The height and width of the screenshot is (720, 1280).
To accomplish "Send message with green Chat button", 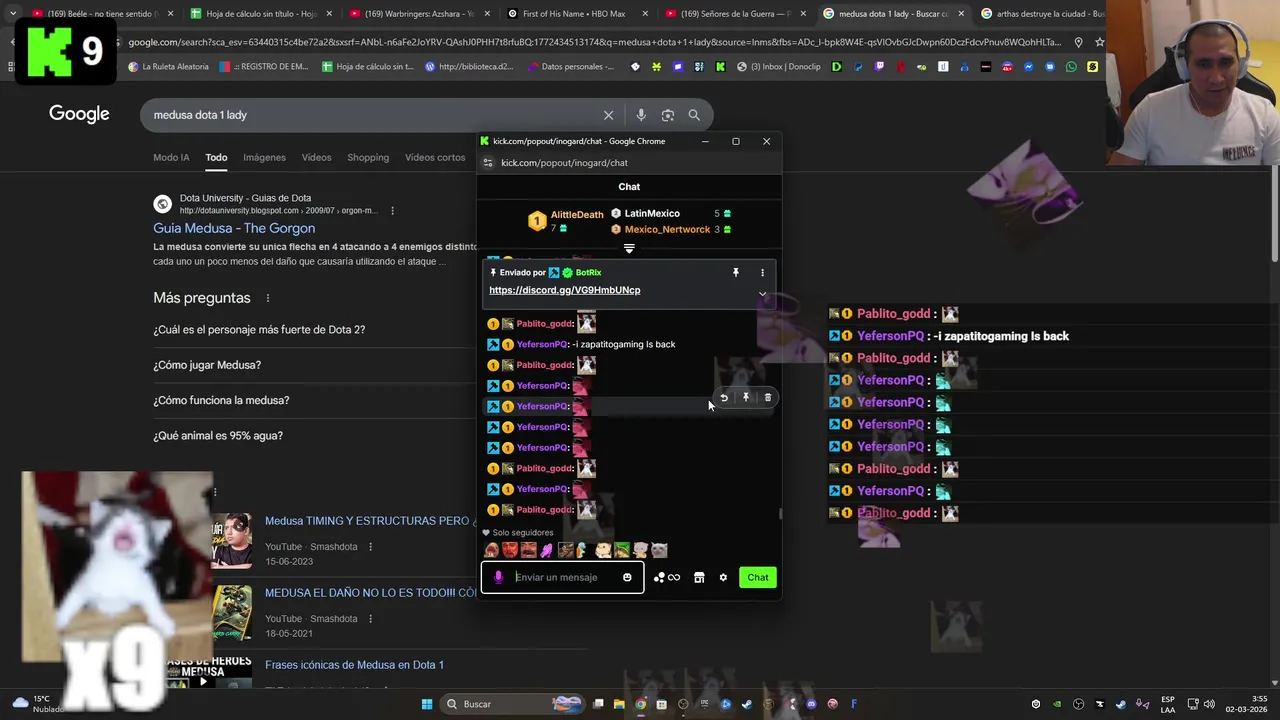I will click(758, 577).
